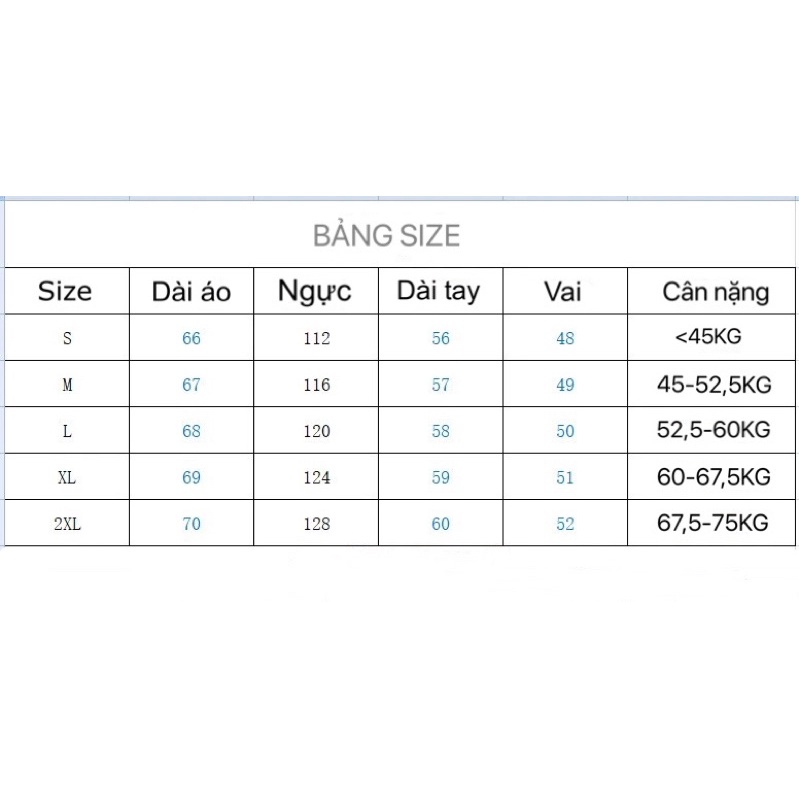
Task: Click the blue 66 shirt length value
Action: 191,338
